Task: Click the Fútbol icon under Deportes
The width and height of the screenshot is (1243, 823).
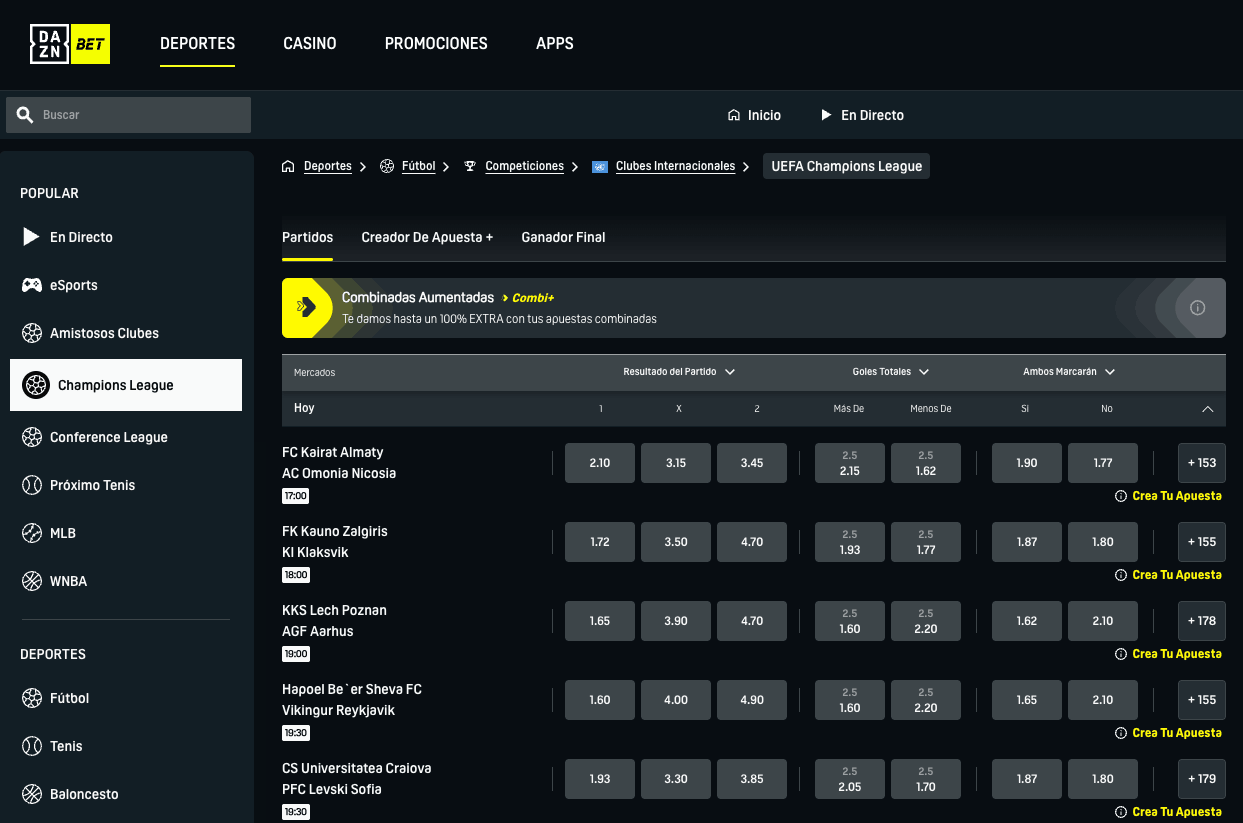Action: (x=32, y=698)
